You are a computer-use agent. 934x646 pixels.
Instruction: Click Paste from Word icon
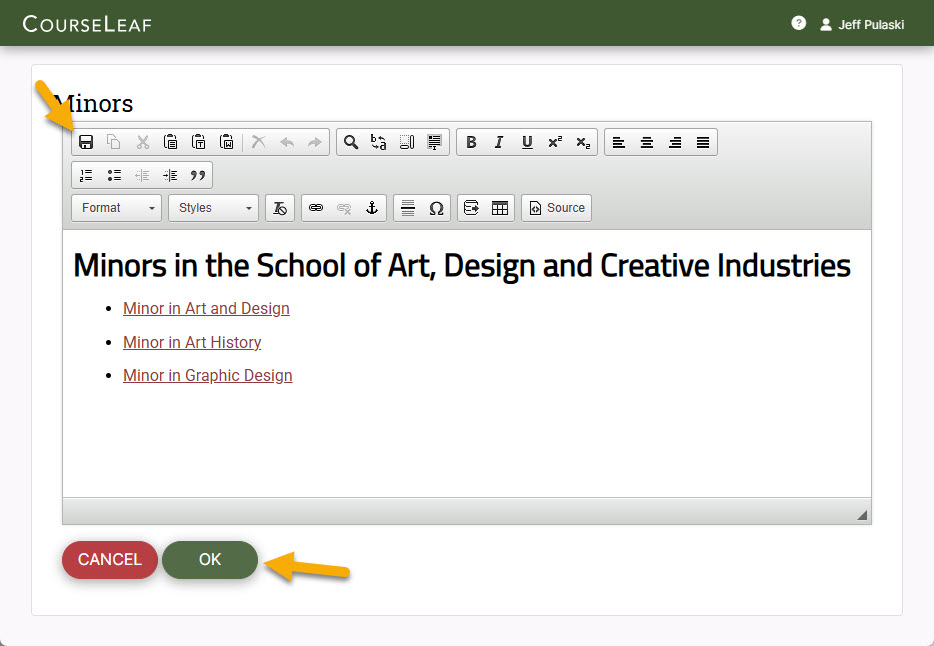pyautogui.click(x=226, y=142)
